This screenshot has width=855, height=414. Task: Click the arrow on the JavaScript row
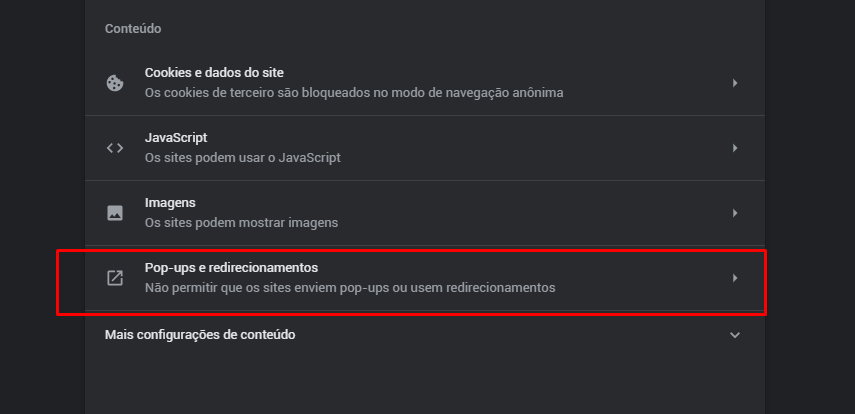[x=735, y=148]
